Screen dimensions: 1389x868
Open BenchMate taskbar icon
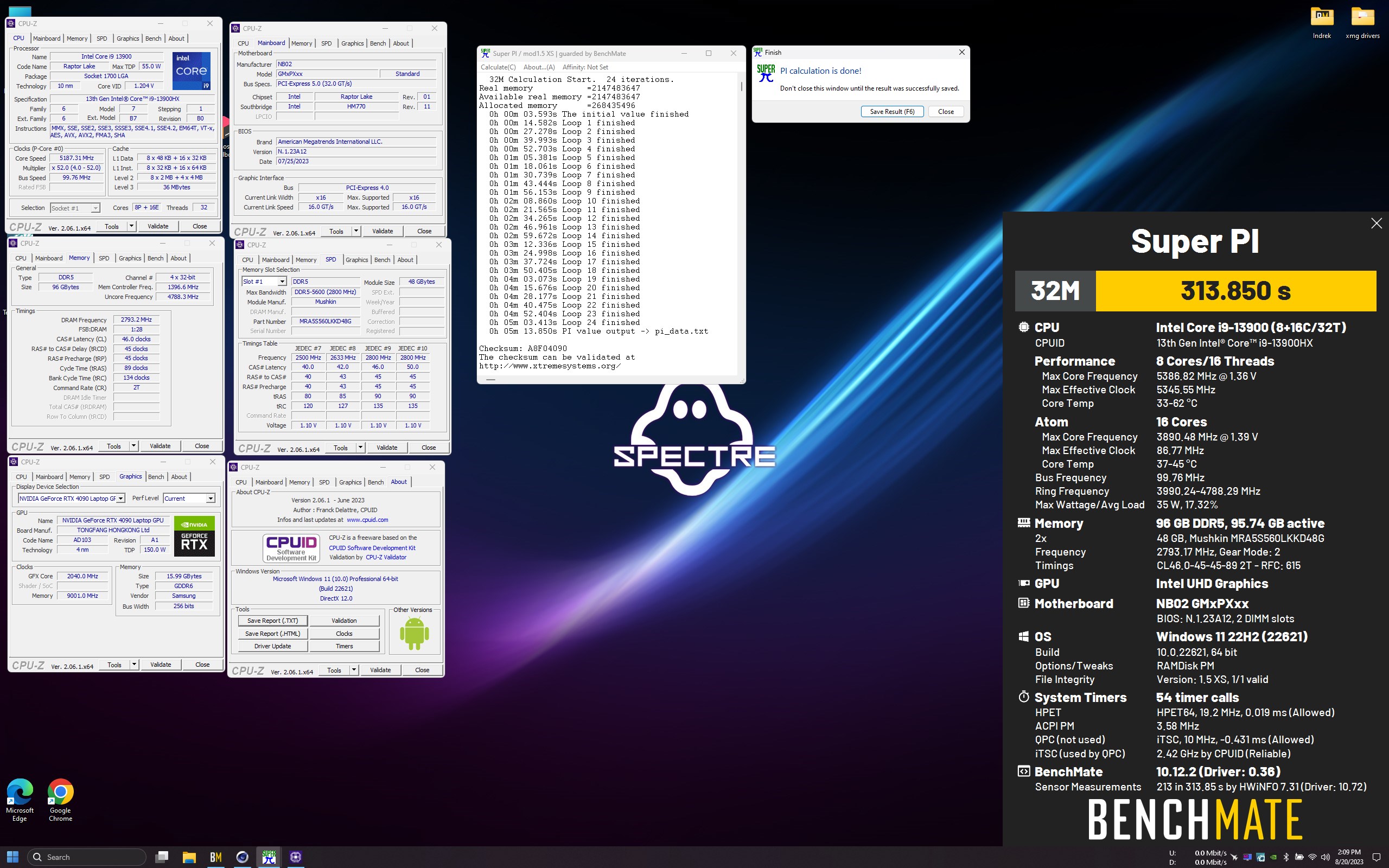point(216,857)
